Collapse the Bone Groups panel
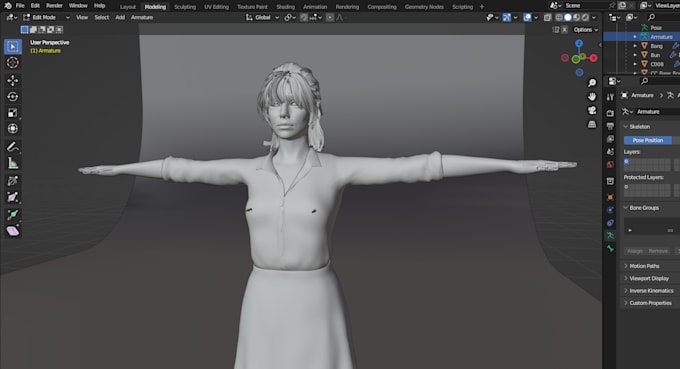Viewport: 680px width, 369px height. coord(625,208)
